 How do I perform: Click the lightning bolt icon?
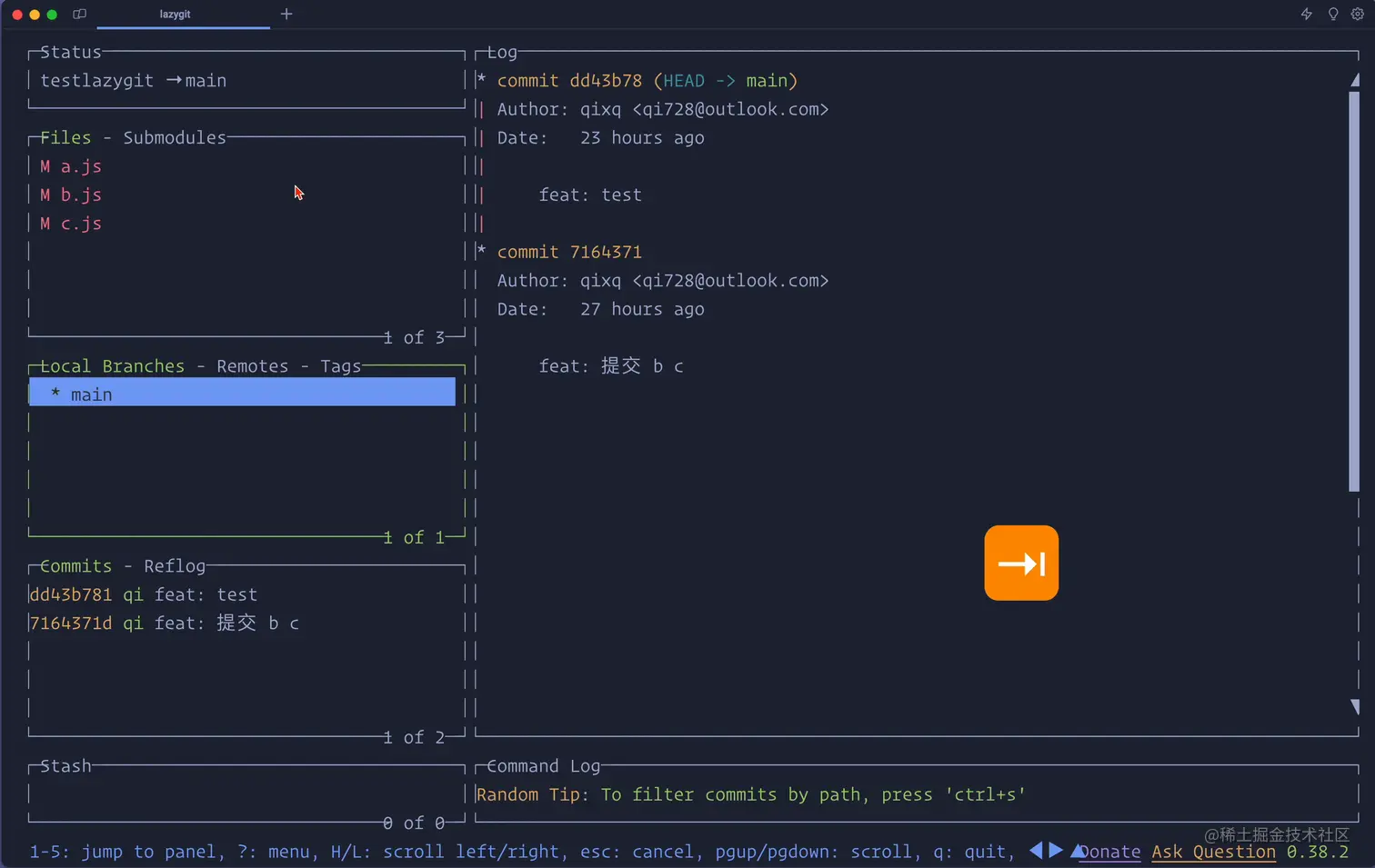[x=1306, y=14]
